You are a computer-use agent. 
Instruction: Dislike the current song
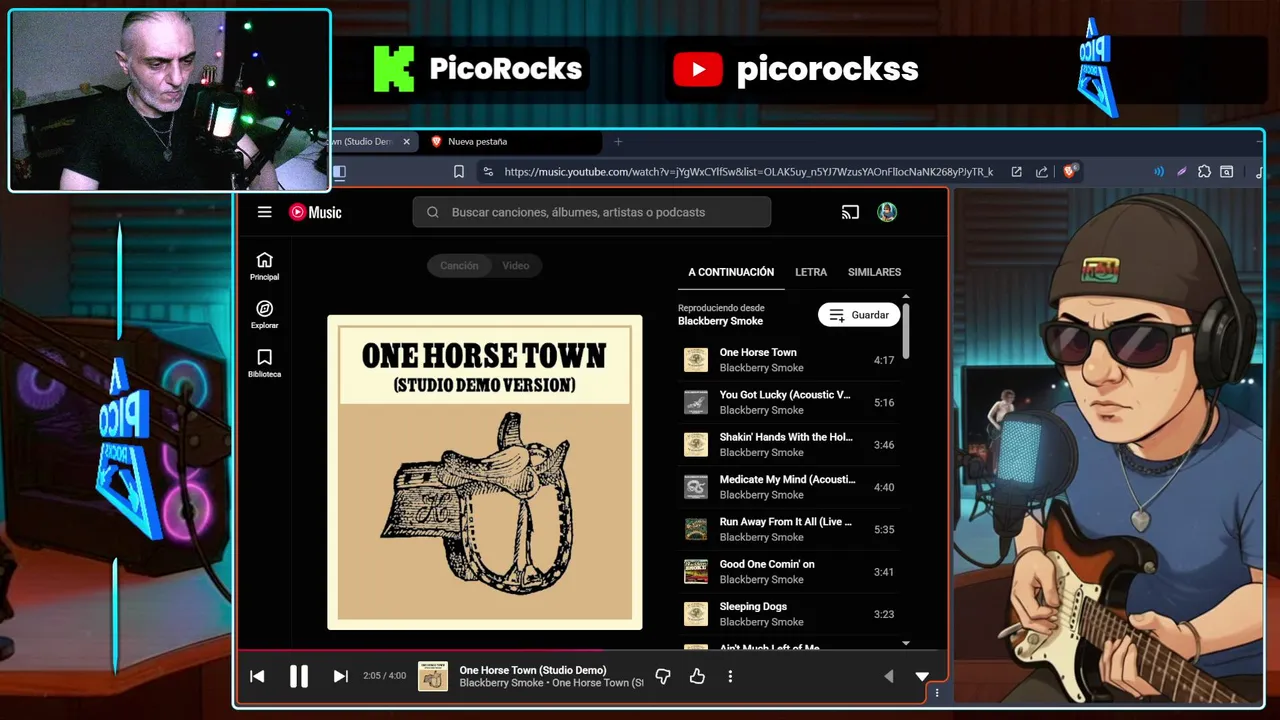(662, 676)
